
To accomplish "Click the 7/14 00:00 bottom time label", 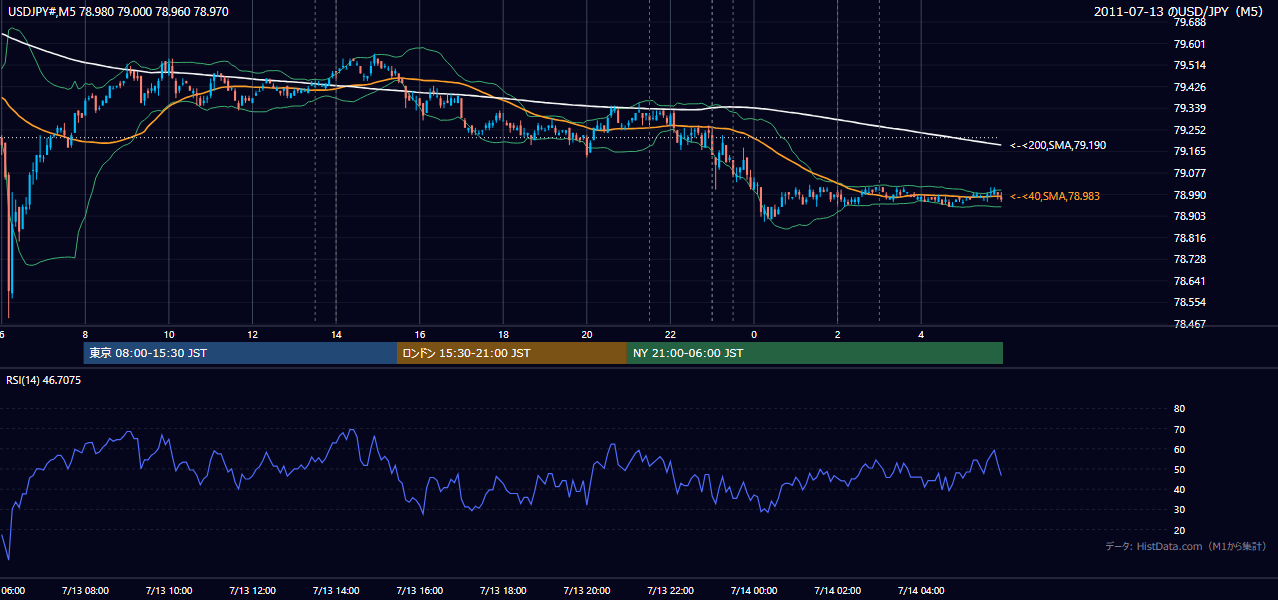I will (x=754, y=591).
